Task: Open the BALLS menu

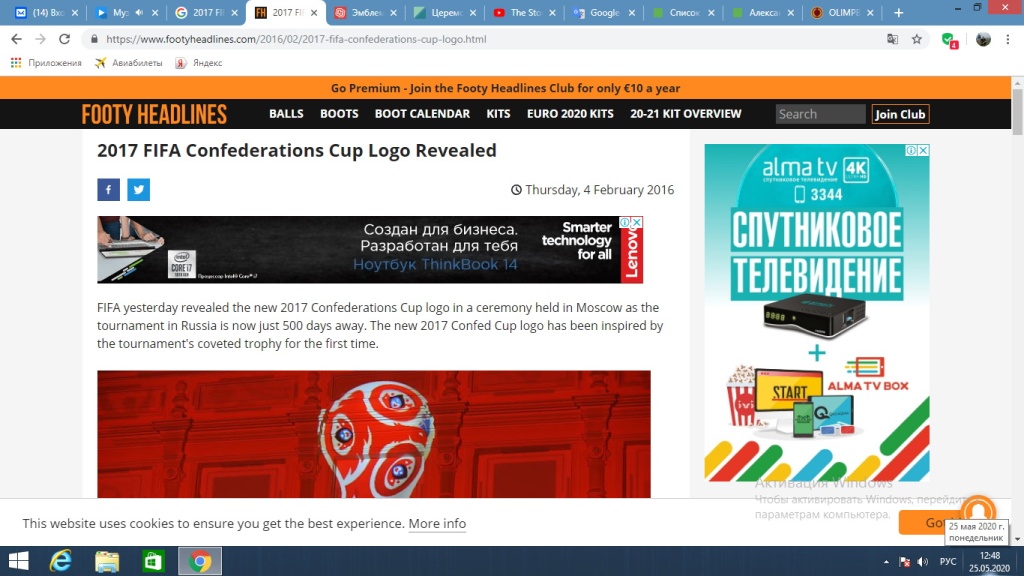Action: pos(286,114)
